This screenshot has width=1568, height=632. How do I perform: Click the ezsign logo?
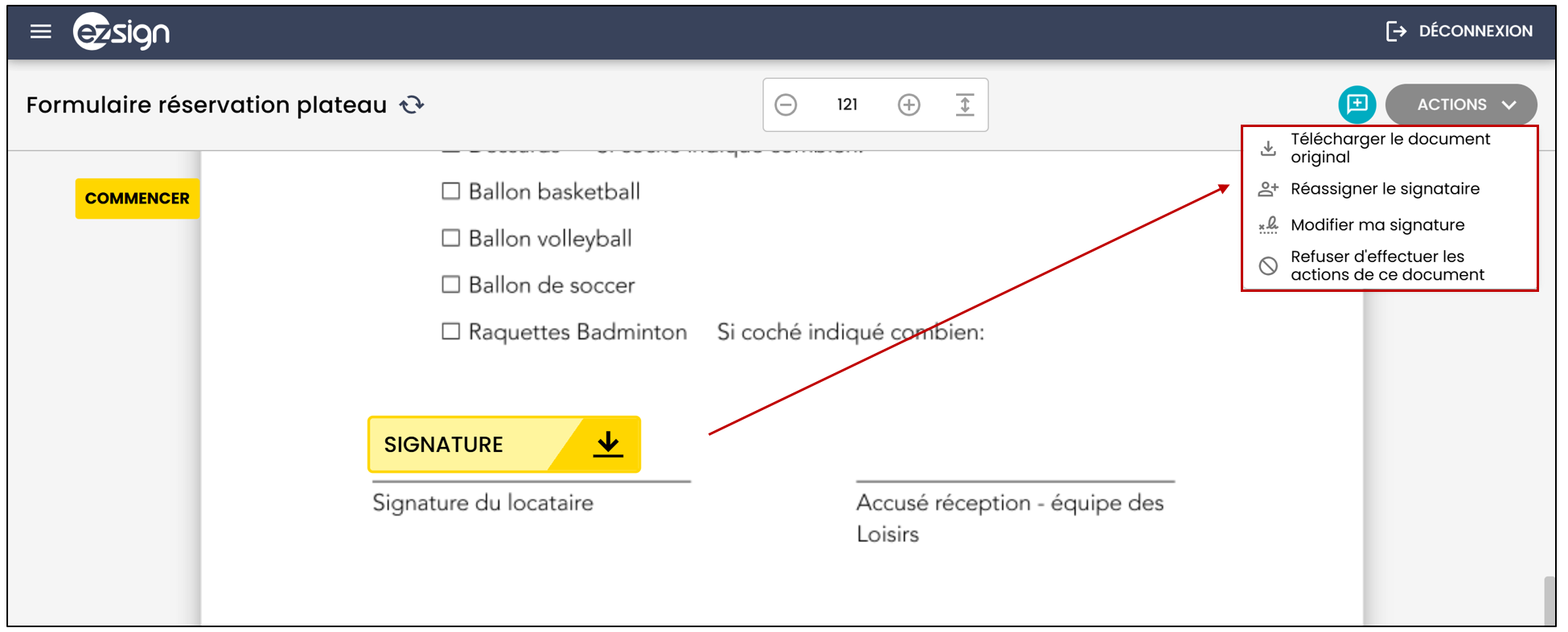pyautogui.click(x=121, y=32)
